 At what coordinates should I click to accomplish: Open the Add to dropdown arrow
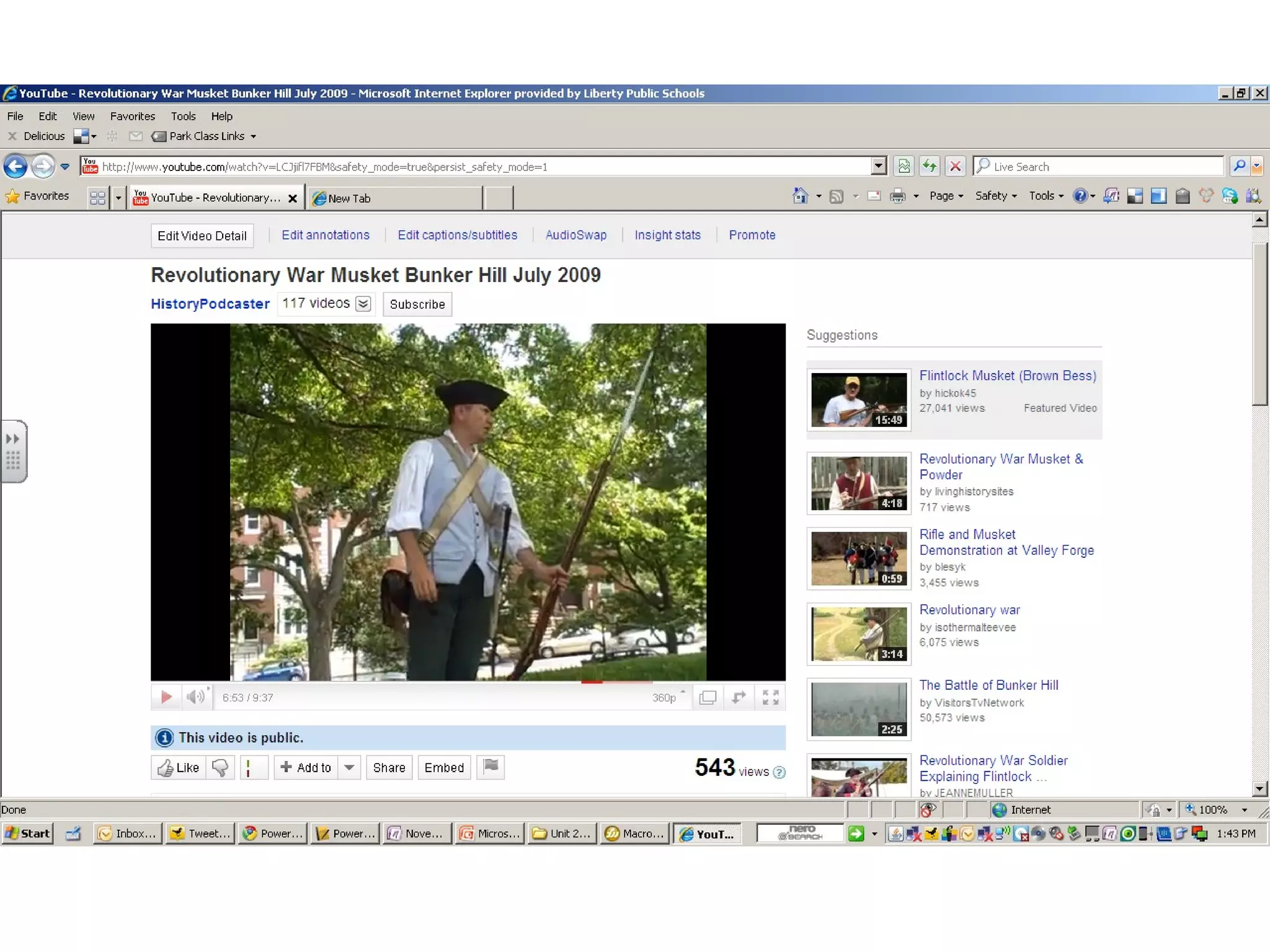pos(349,767)
